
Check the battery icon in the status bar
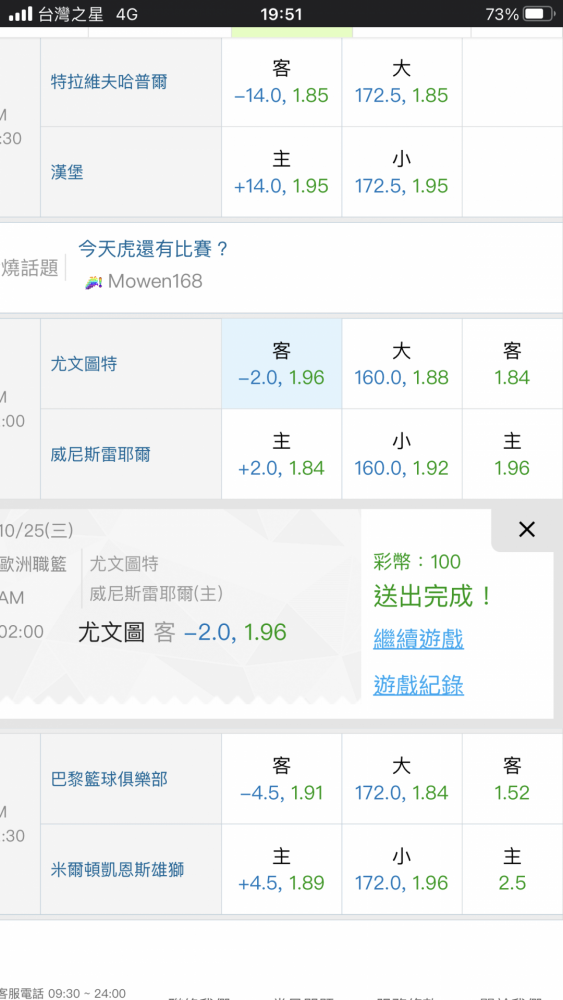[539, 13]
